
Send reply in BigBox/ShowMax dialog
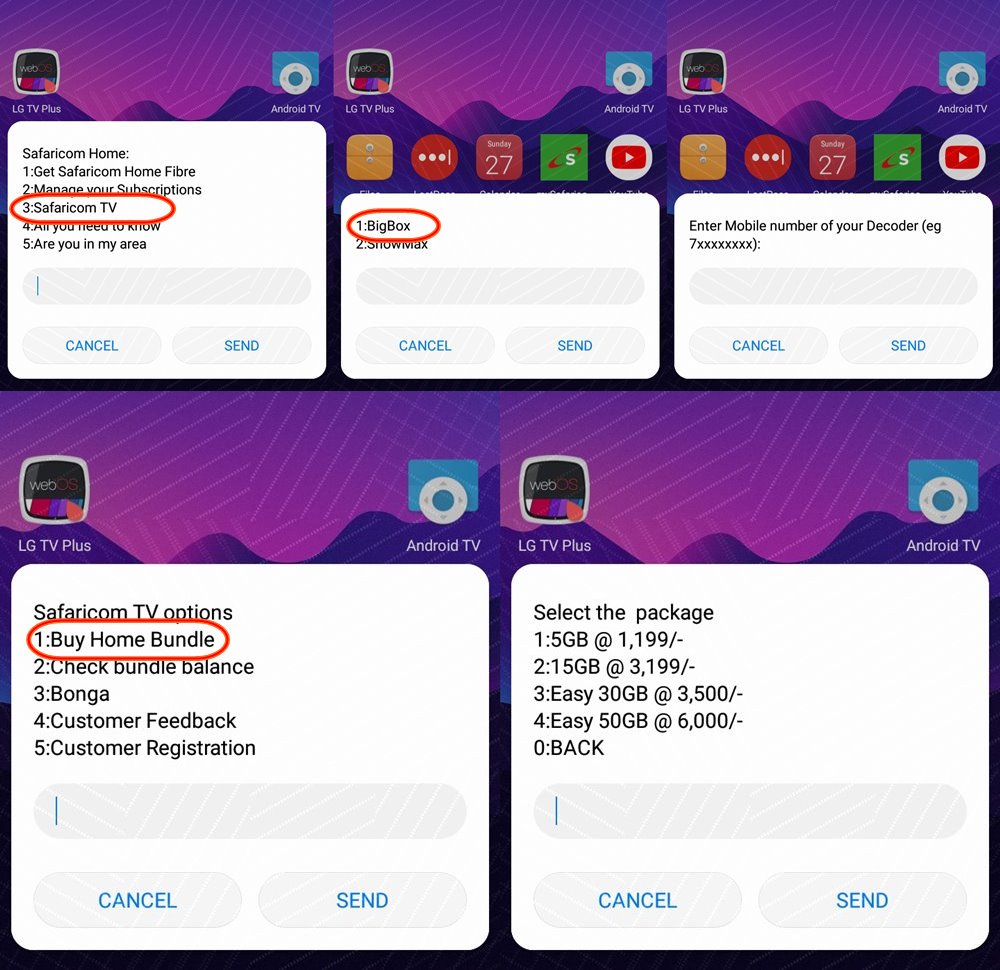575,346
